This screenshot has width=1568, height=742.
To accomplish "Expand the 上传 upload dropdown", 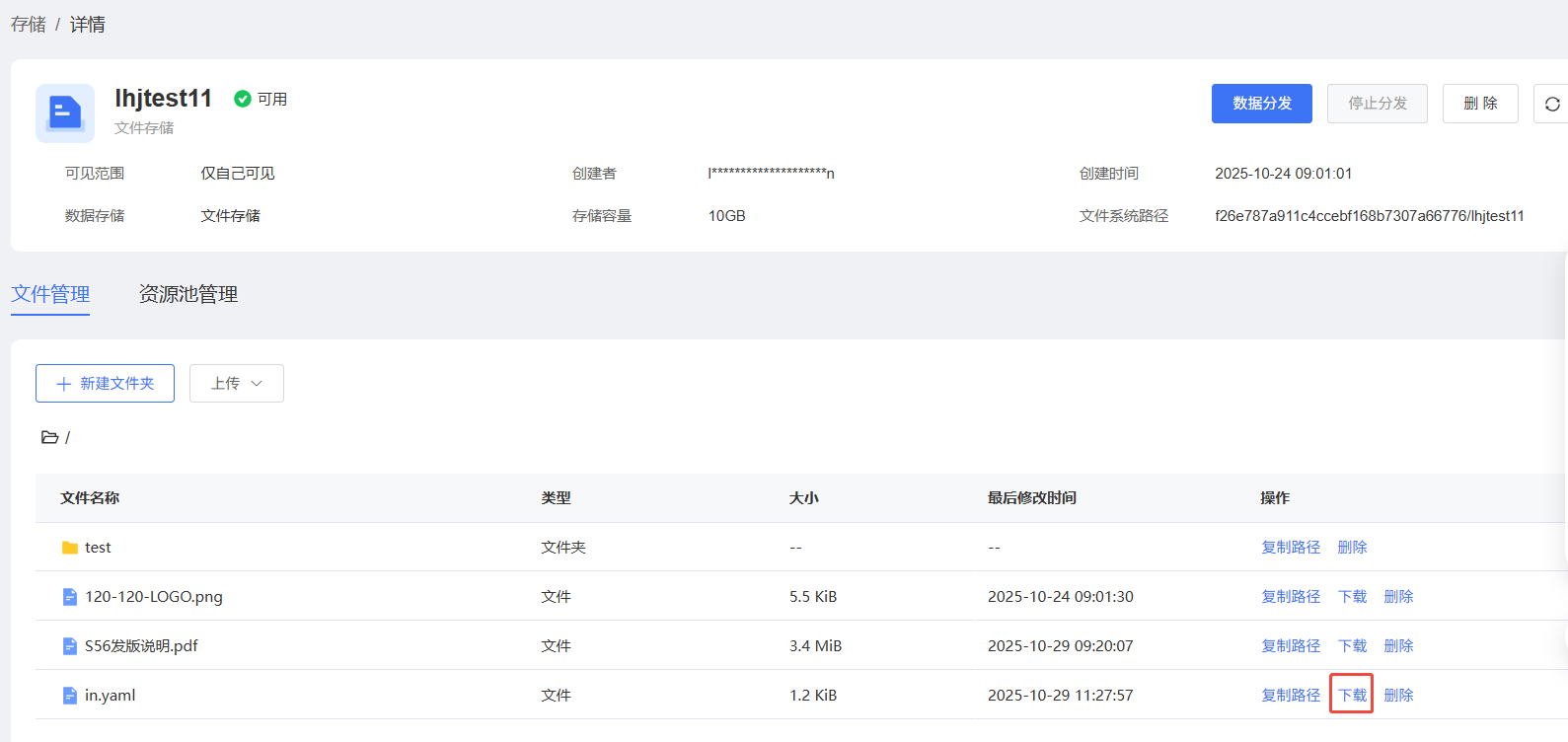I will pyautogui.click(x=237, y=384).
